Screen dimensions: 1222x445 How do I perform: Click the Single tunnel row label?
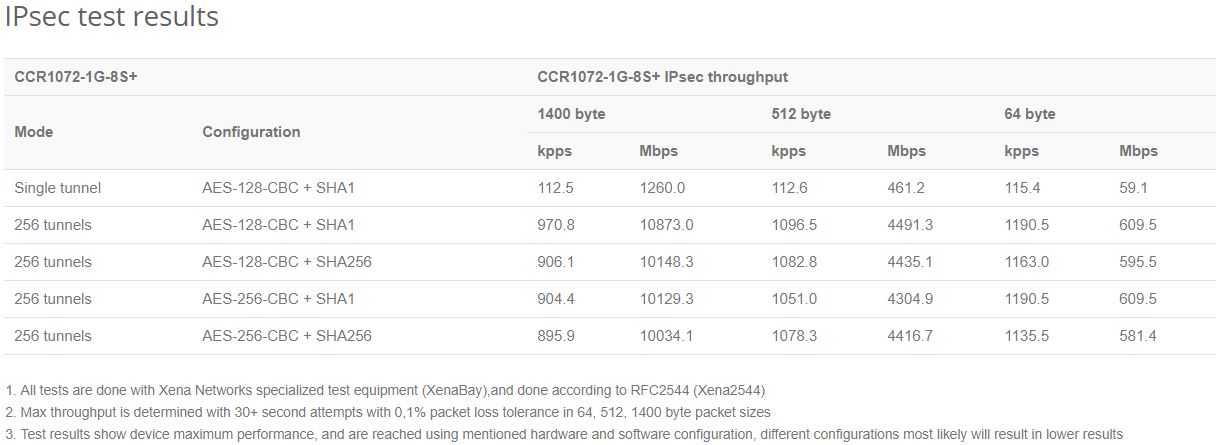pyautogui.click(x=58, y=188)
